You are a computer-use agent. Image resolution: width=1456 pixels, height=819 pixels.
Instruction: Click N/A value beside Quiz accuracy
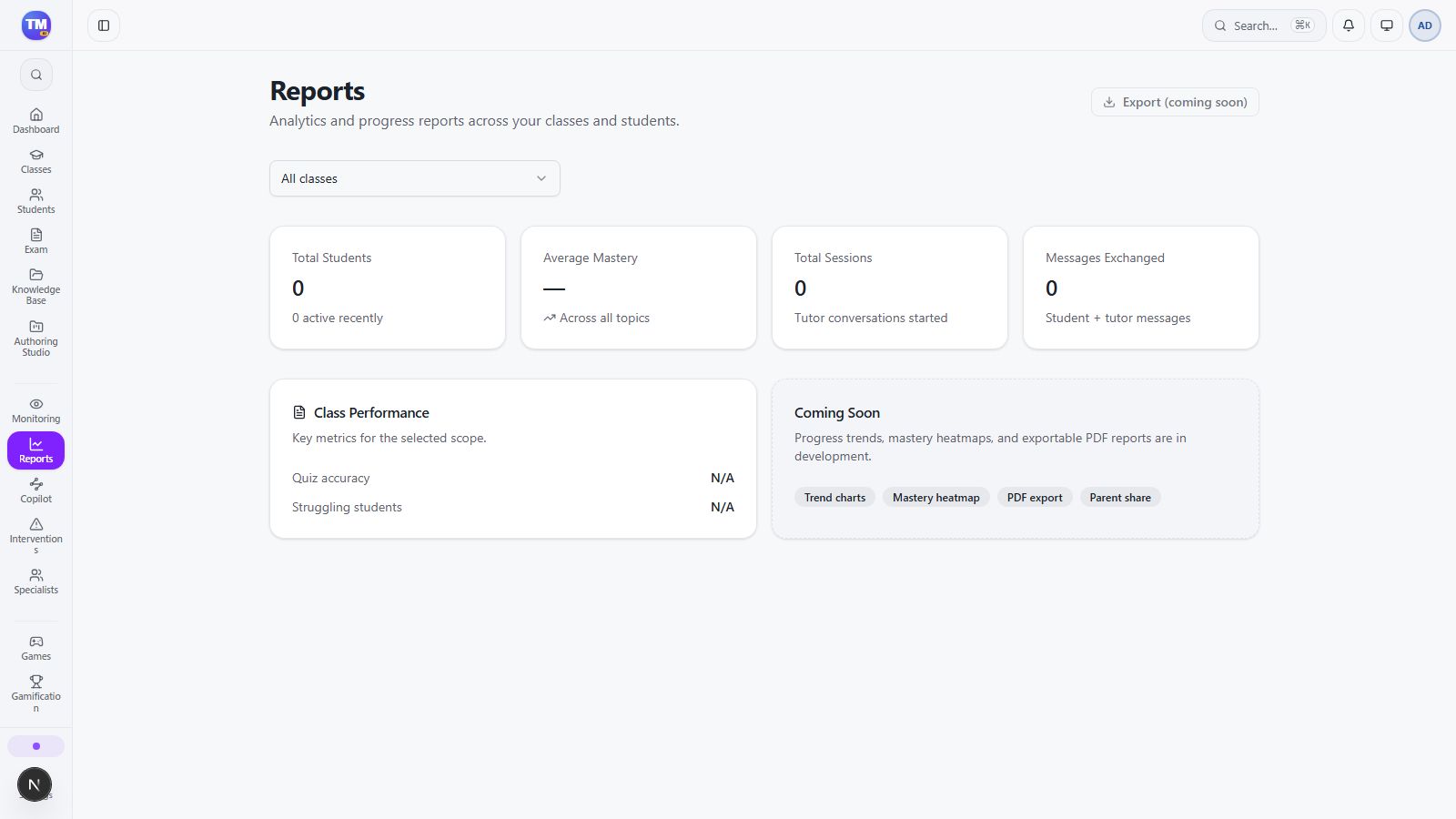[723, 478]
